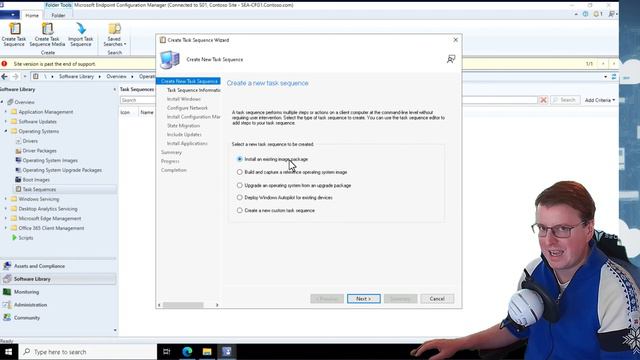Viewport: 640px width, 360px height.
Task: Select Deploy Windows Autopilot for existing devices
Action: [x=240, y=198]
